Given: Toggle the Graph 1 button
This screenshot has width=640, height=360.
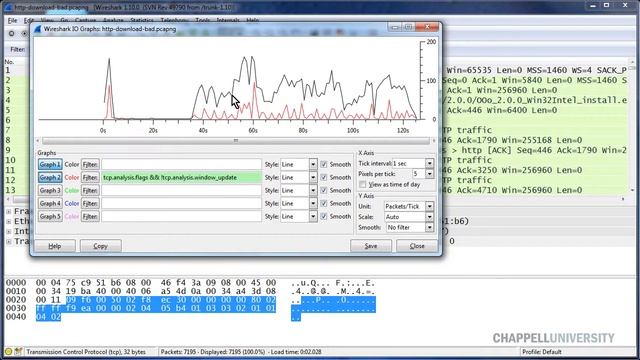Looking at the screenshot, I should [50, 164].
